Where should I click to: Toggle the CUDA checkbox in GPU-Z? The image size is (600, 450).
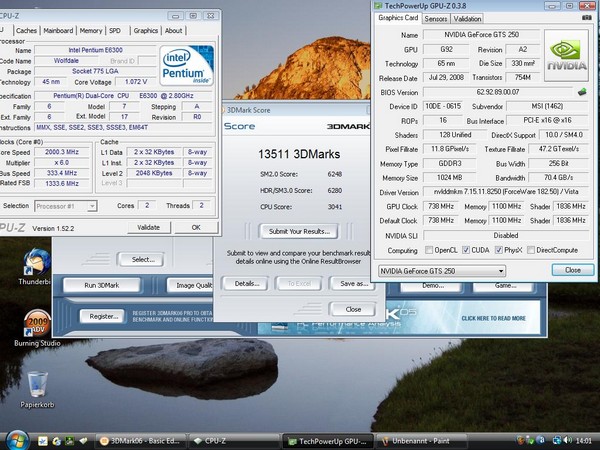coord(466,250)
